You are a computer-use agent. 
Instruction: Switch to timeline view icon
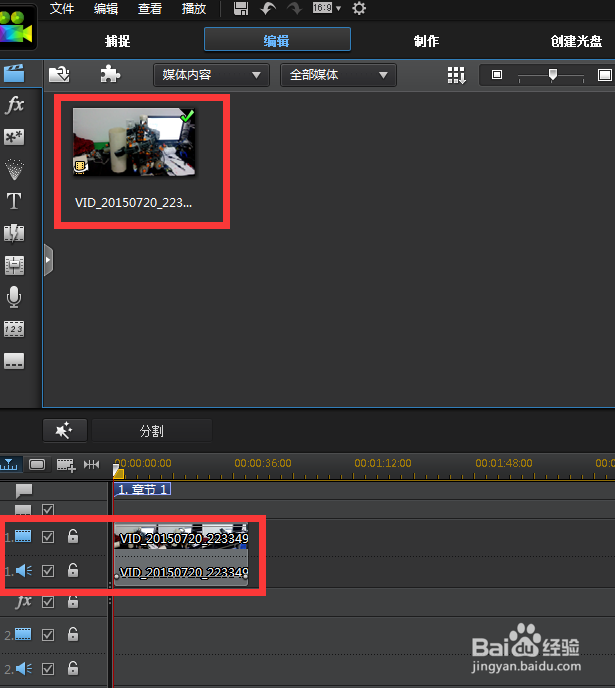[9, 464]
